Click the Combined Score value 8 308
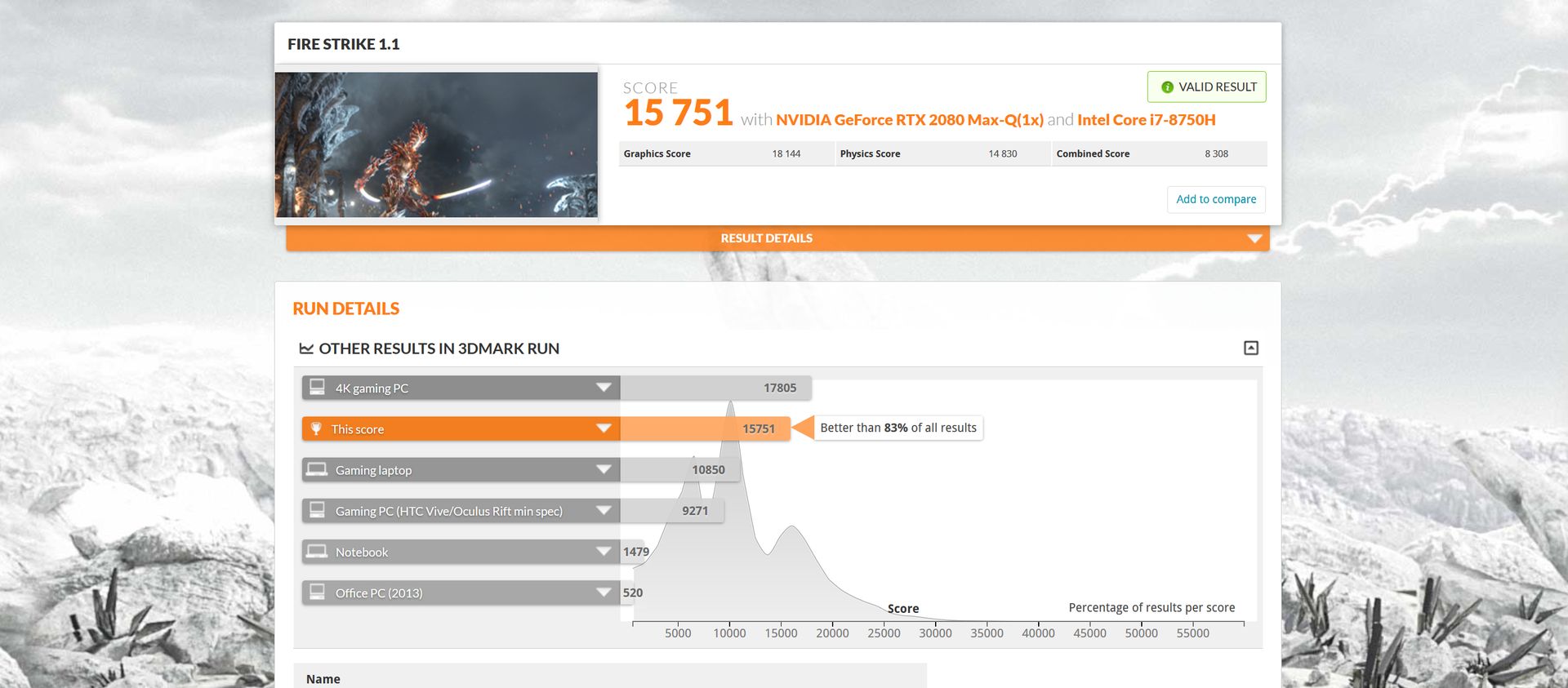This screenshot has height=688, width=1568. pos(1217,153)
